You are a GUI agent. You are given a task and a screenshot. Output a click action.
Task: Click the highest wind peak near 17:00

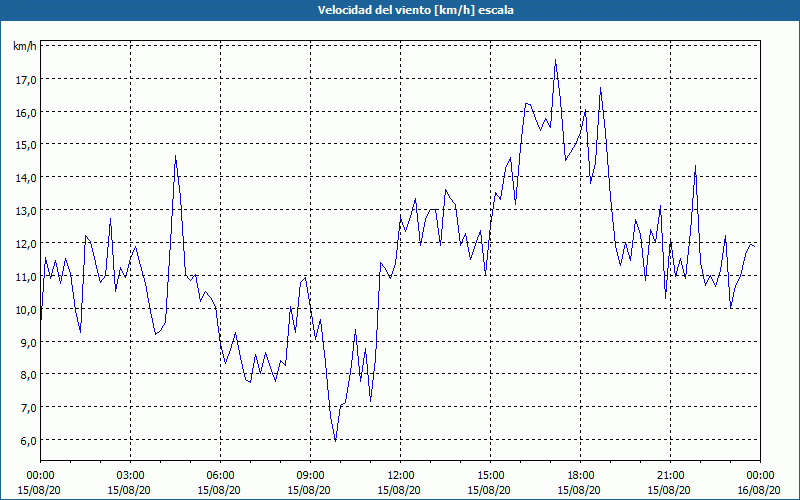(555, 60)
